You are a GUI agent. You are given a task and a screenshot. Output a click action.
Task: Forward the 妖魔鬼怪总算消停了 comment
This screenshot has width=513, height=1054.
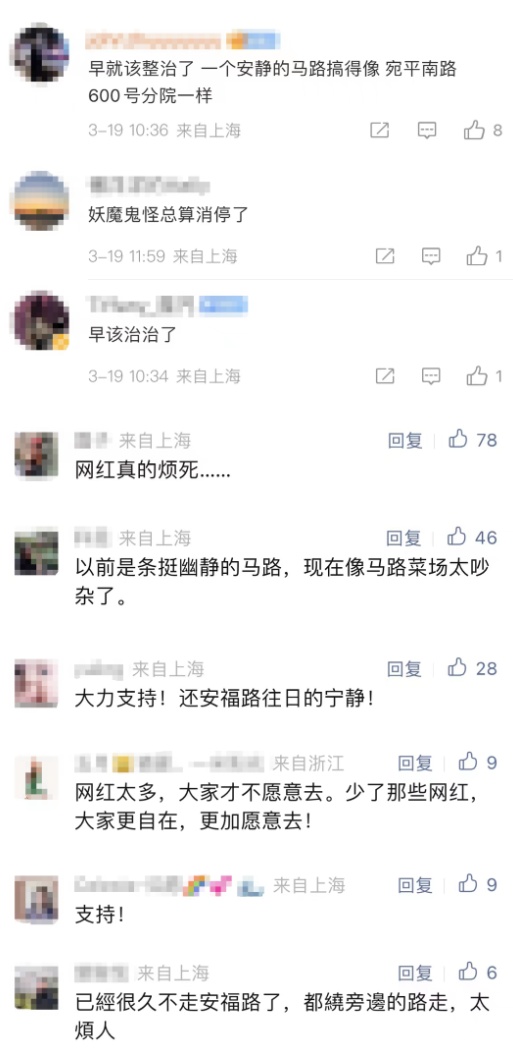[385, 255]
